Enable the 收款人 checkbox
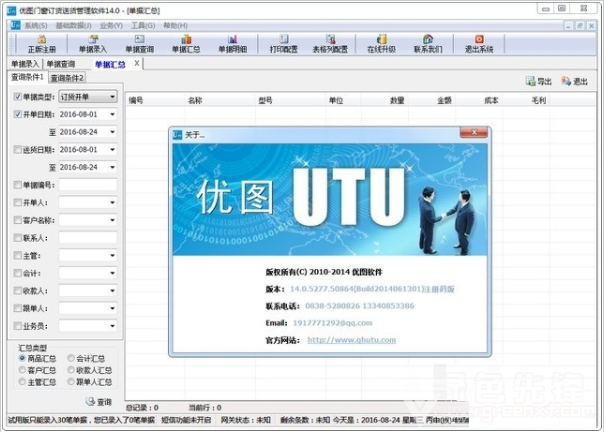Viewport: 604px width, 432px height. point(17,291)
